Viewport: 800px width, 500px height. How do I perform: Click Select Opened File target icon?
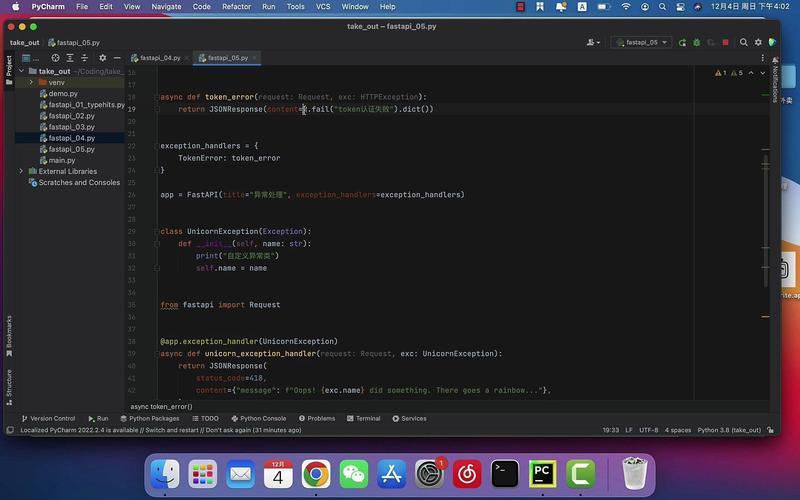(56, 58)
